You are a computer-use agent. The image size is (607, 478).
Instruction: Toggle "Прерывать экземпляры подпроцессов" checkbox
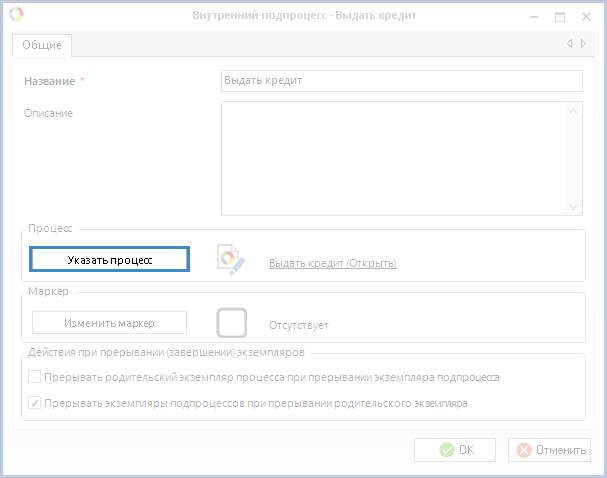pos(35,404)
